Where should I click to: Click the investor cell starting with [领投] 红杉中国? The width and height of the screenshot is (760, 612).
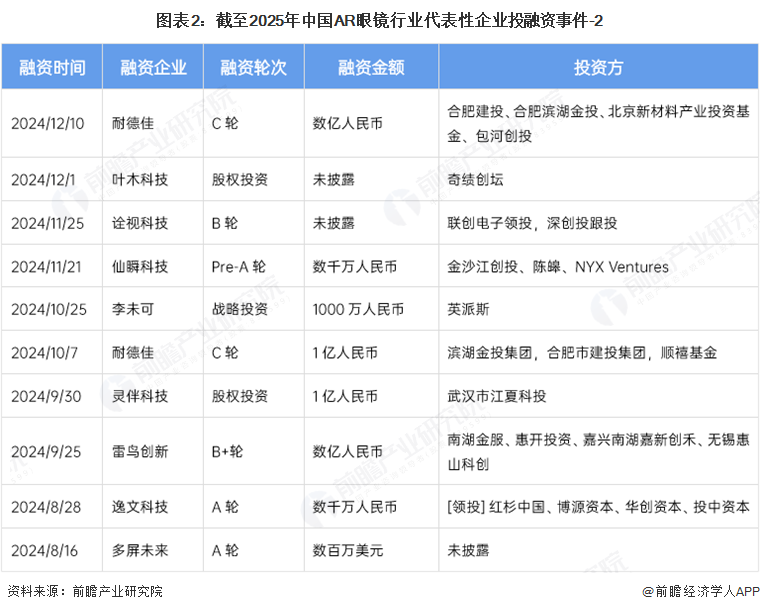598,507
